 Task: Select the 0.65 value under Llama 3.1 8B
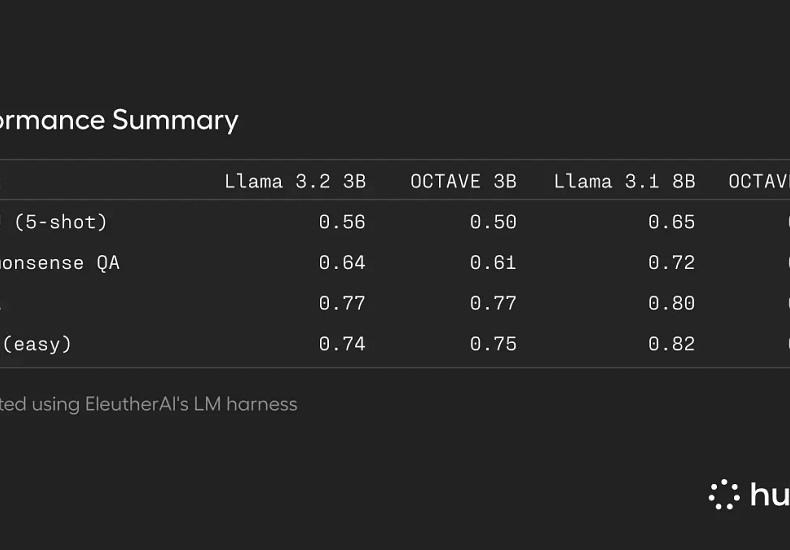point(672,222)
